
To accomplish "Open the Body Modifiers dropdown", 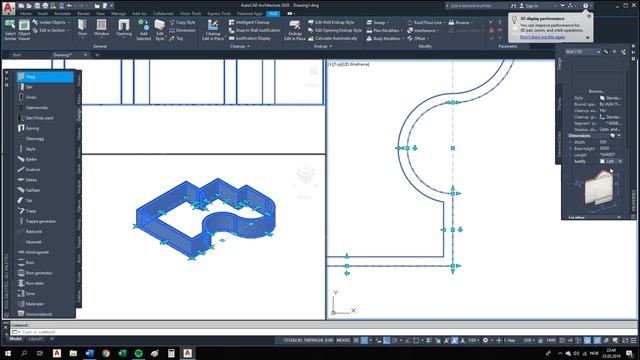I will pos(385,38).
